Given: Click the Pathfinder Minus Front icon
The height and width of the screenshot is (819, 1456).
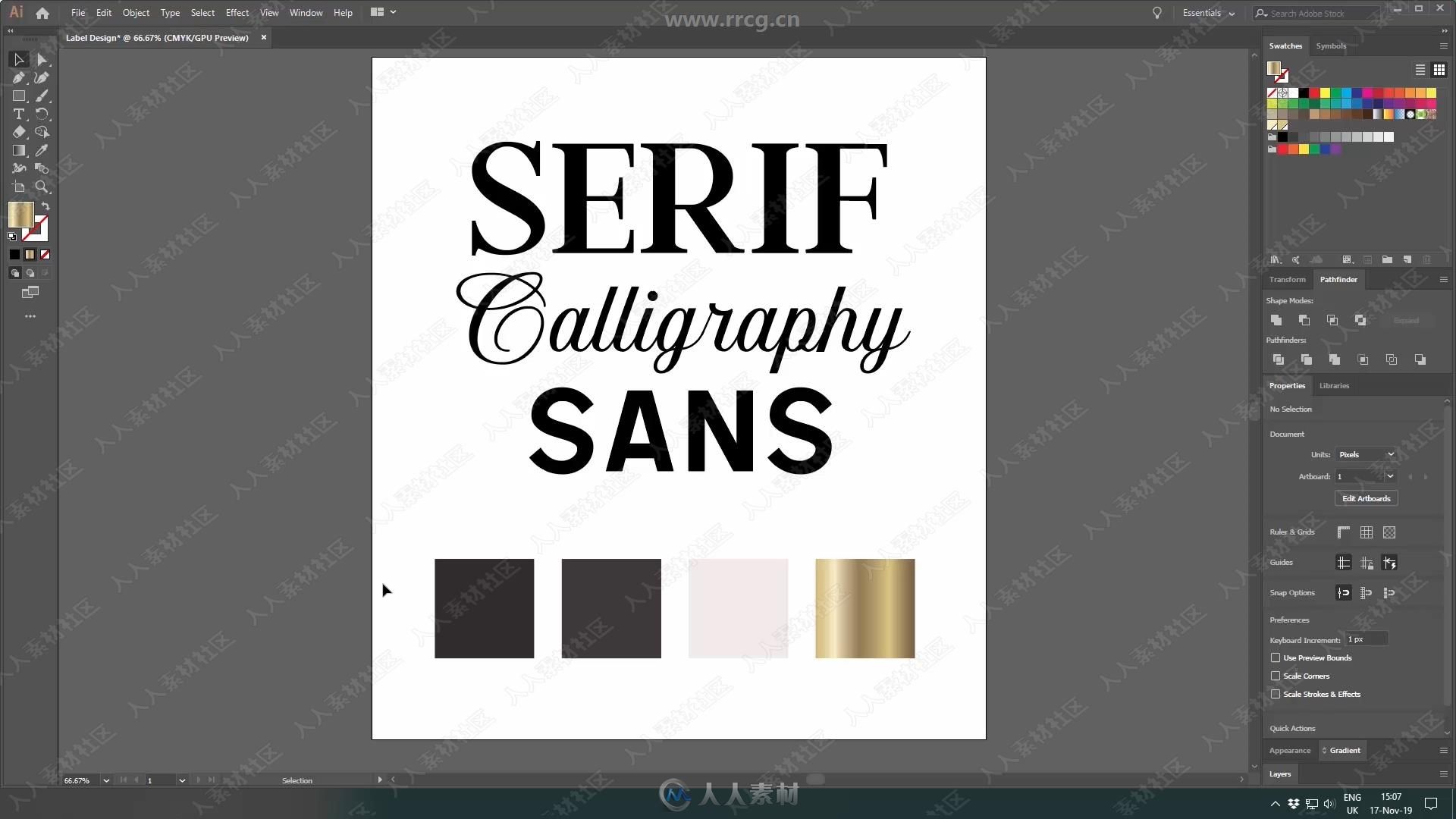Looking at the screenshot, I should click(x=1304, y=320).
